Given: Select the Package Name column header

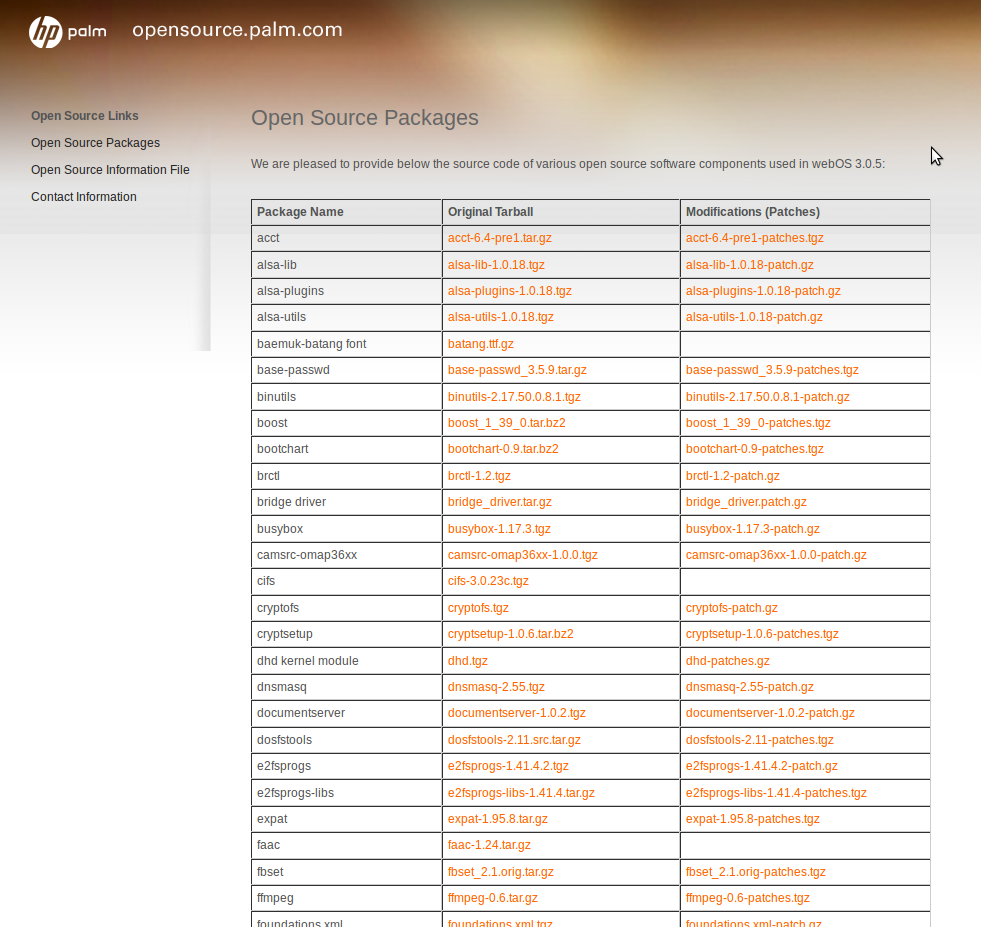Looking at the screenshot, I should [x=346, y=212].
